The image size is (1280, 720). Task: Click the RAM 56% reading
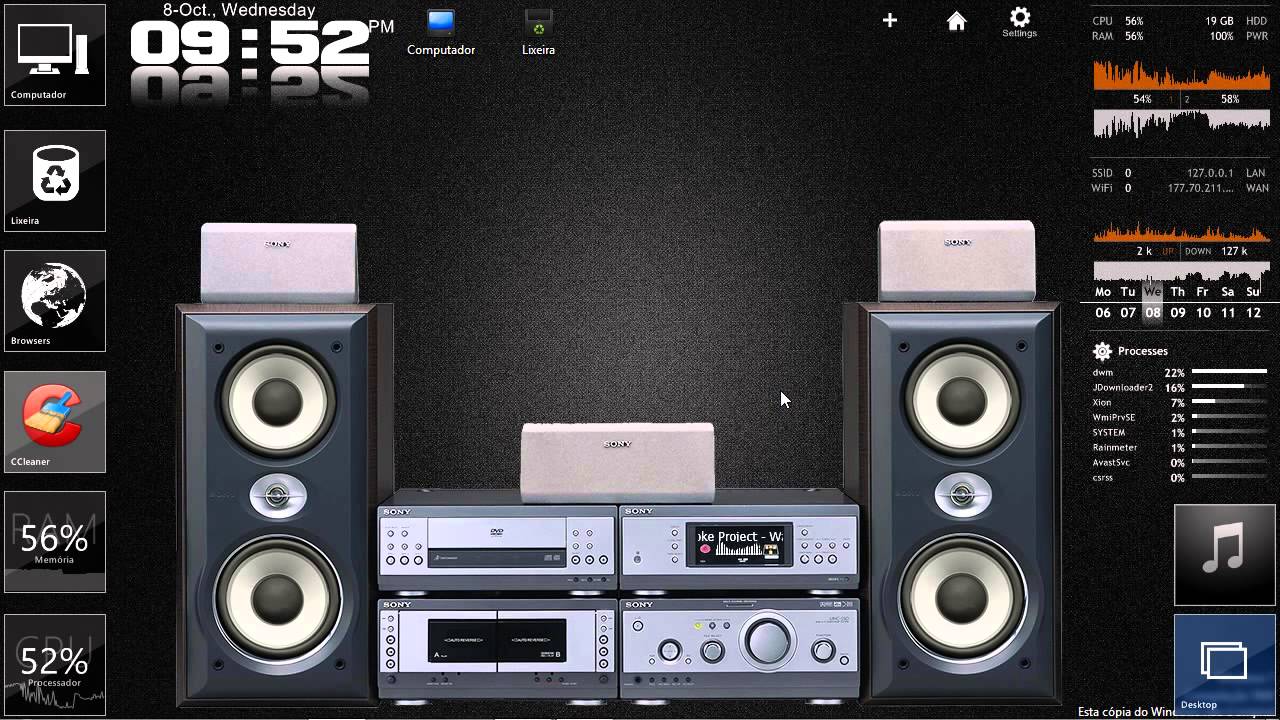click(x=1118, y=36)
